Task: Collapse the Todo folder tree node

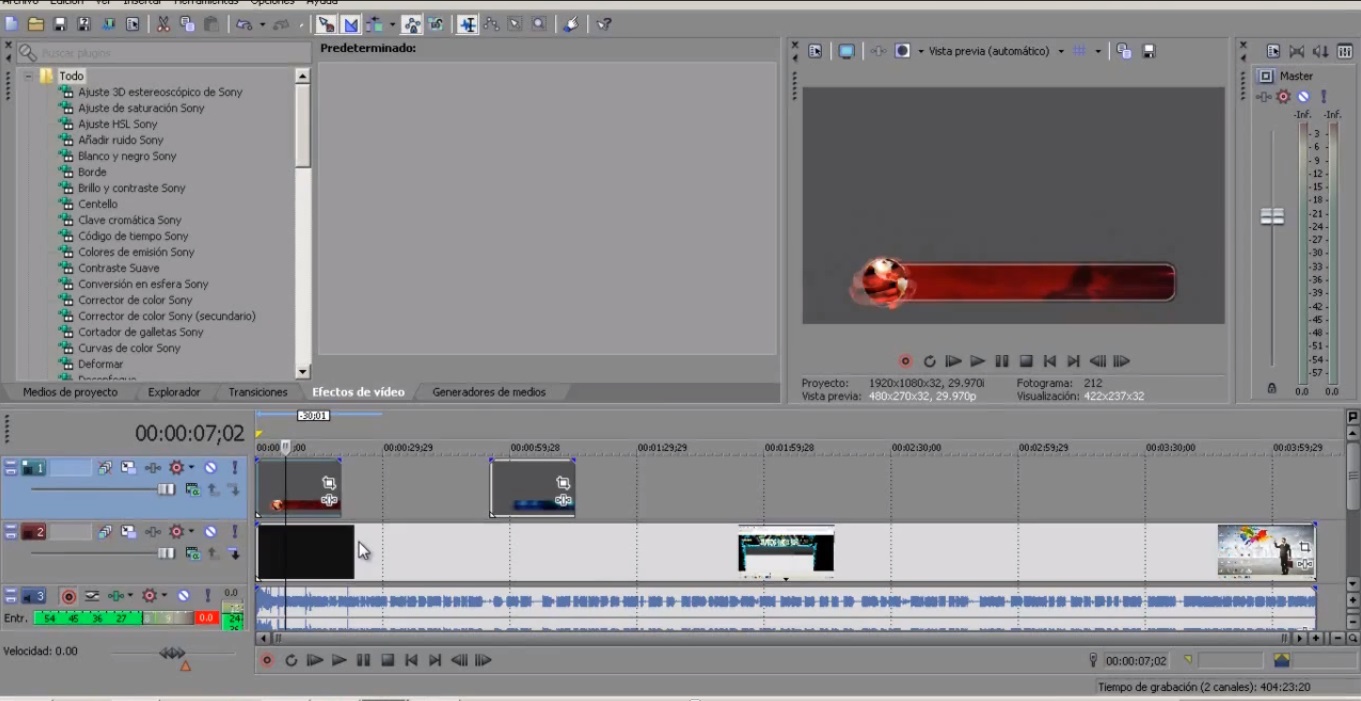Action: (x=28, y=76)
